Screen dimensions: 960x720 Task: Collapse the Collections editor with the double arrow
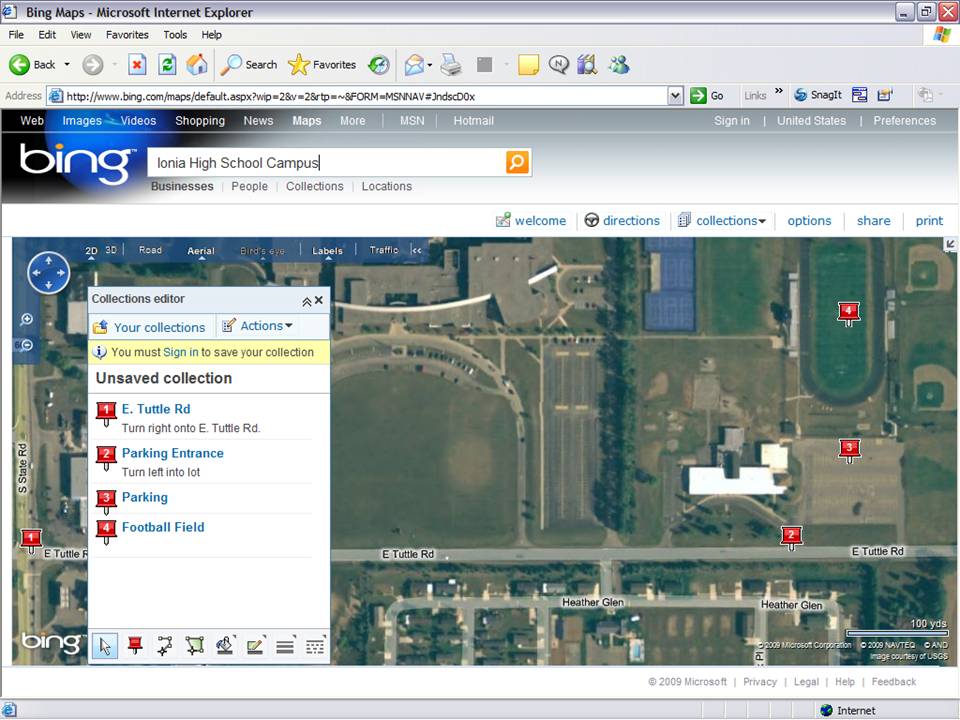tap(307, 301)
